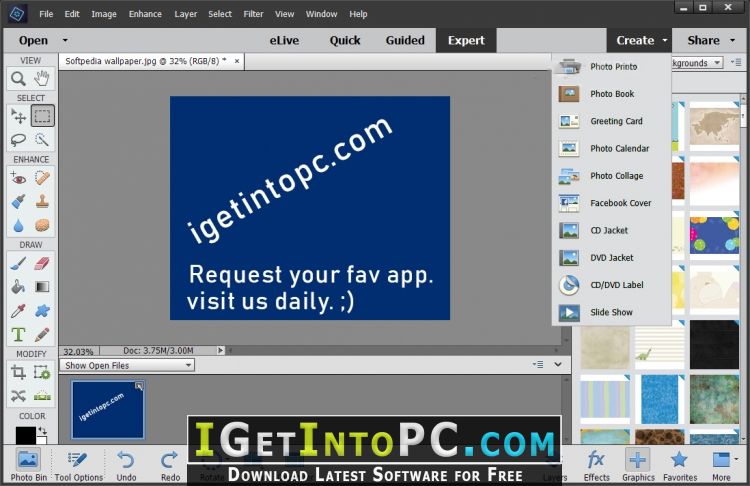Screen dimensions: 750x486
Task: Switch to Guided edit mode
Action: (x=405, y=41)
